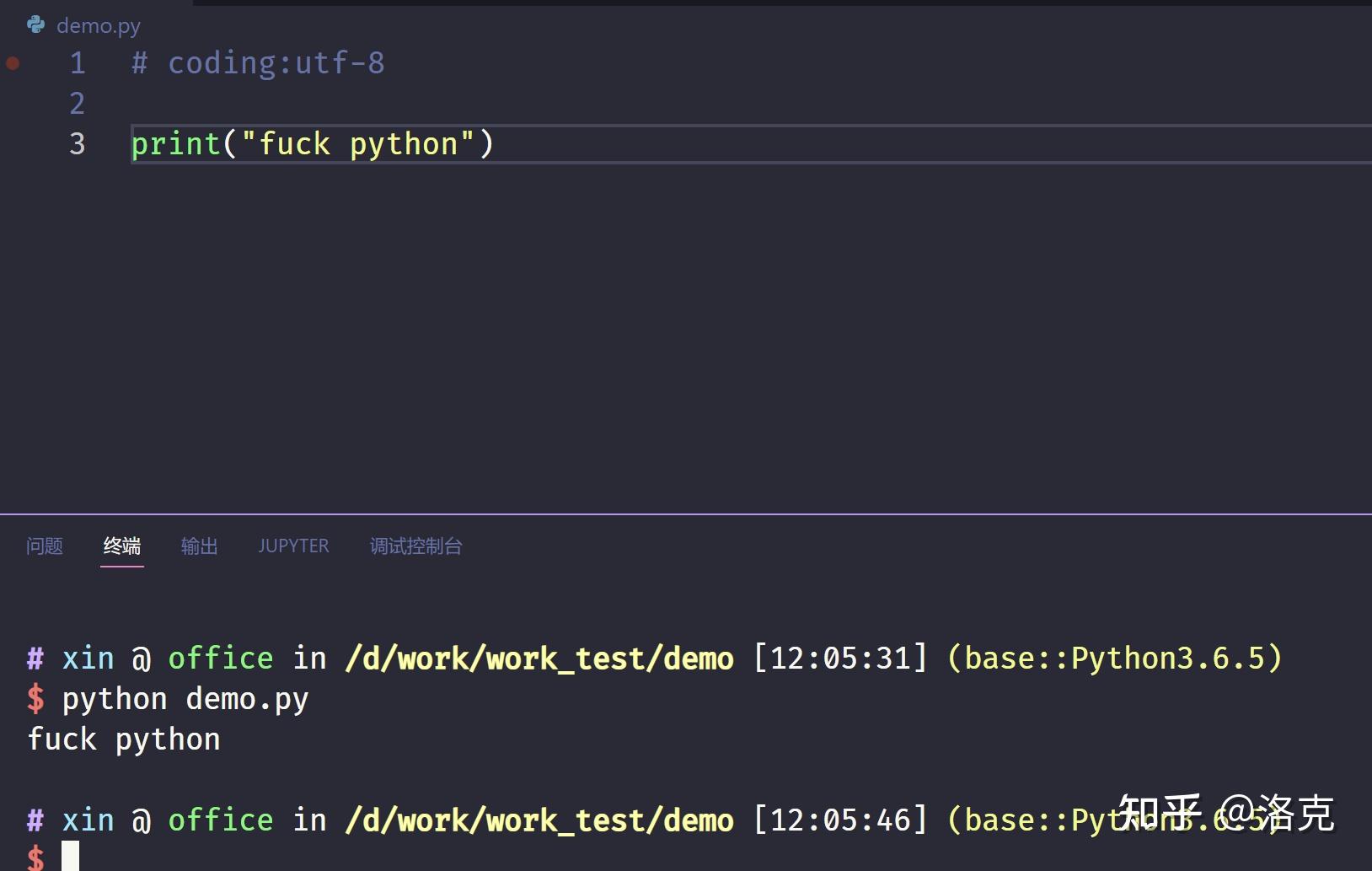The height and width of the screenshot is (871, 1372).
Task: Click the purple divider above the panel tabs
Action: (686, 513)
